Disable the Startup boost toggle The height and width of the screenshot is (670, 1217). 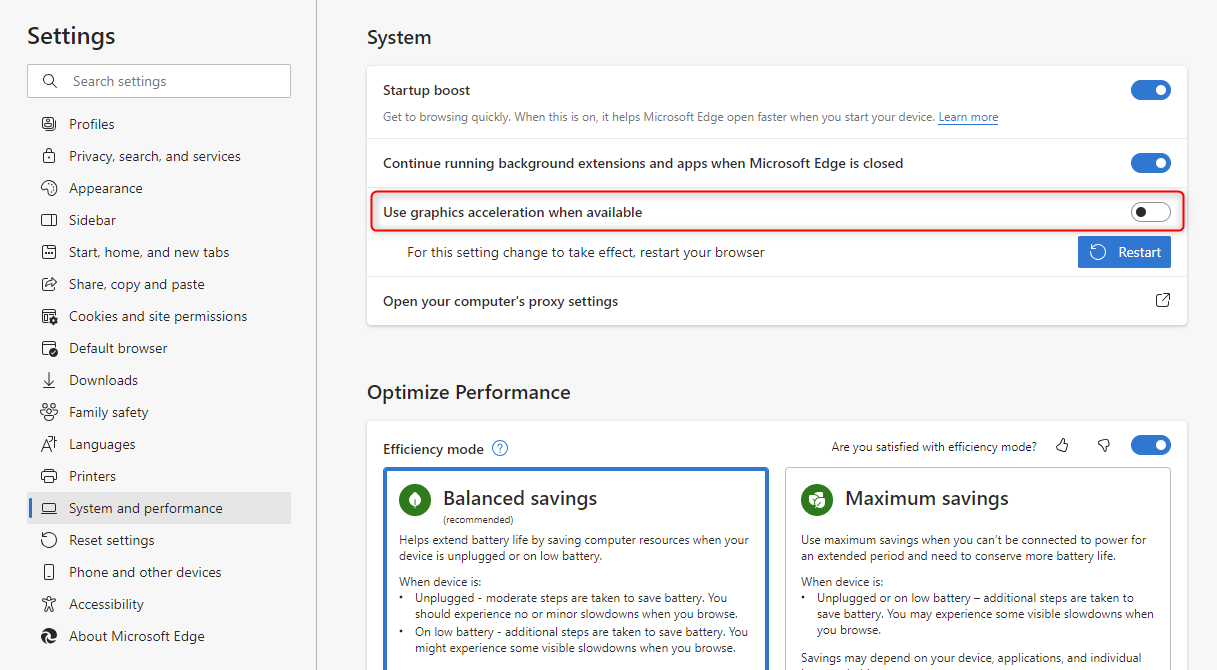point(1150,89)
